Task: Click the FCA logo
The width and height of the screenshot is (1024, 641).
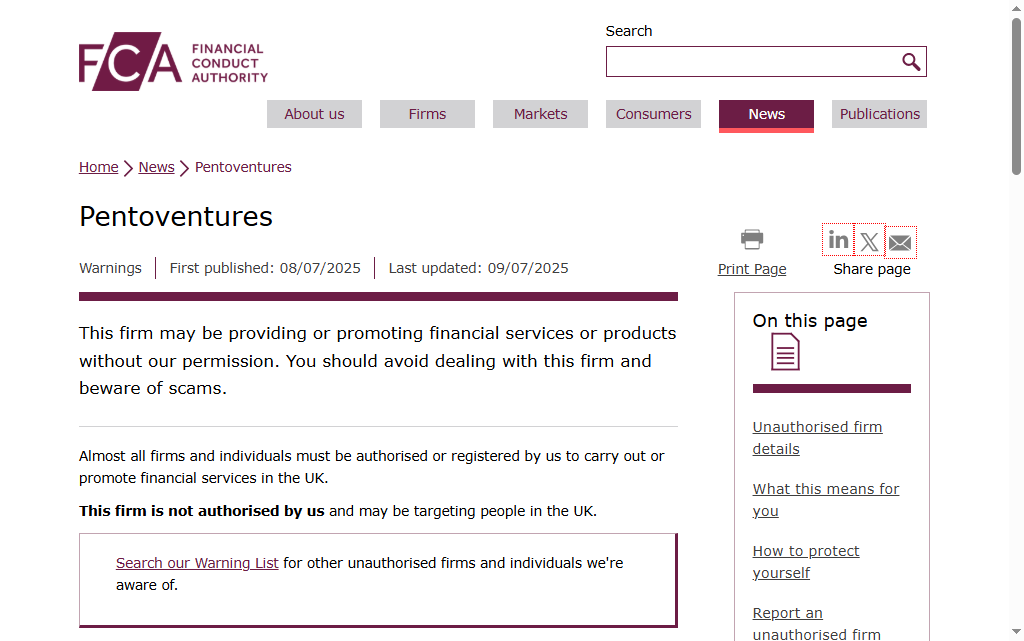Action: (x=173, y=61)
